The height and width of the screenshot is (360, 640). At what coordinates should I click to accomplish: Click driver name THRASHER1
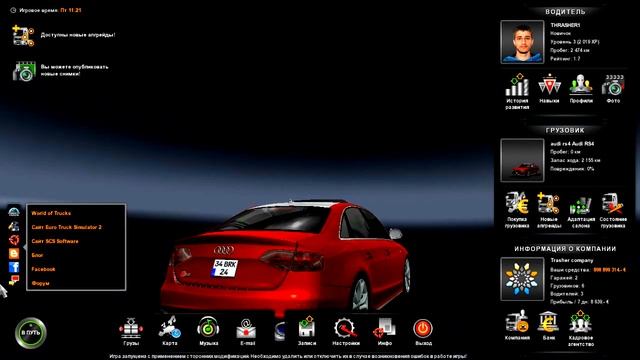(x=565, y=25)
